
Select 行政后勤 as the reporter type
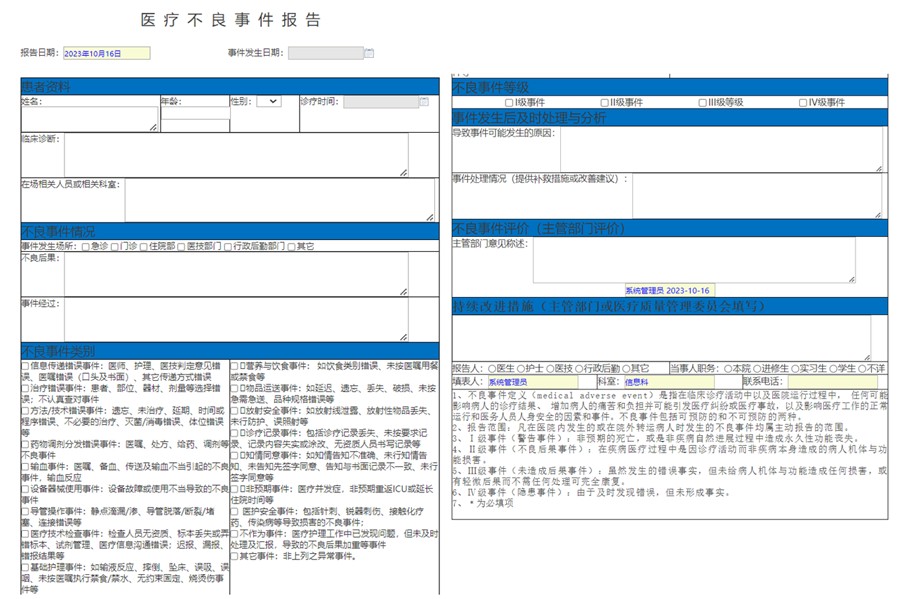(x=579, y=369)
